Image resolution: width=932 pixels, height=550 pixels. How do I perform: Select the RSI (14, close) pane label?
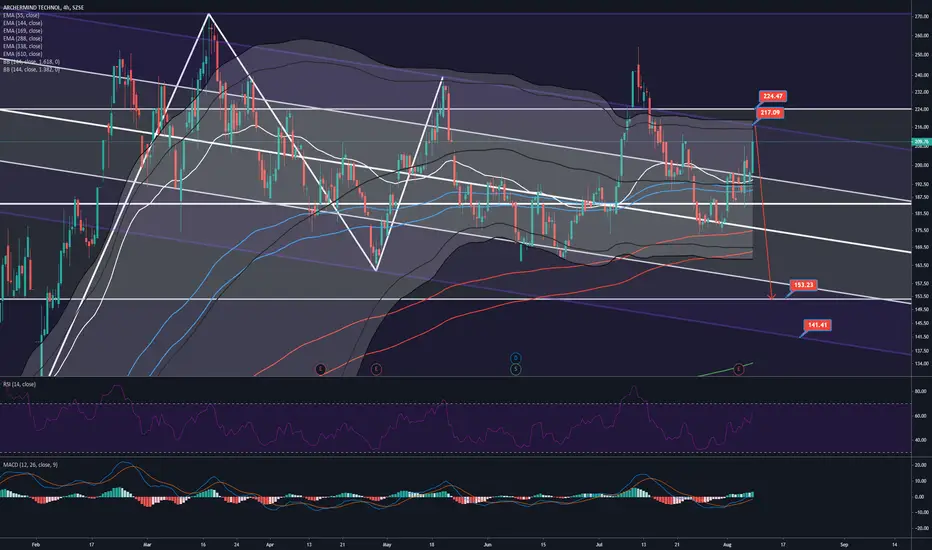[19, 384]
